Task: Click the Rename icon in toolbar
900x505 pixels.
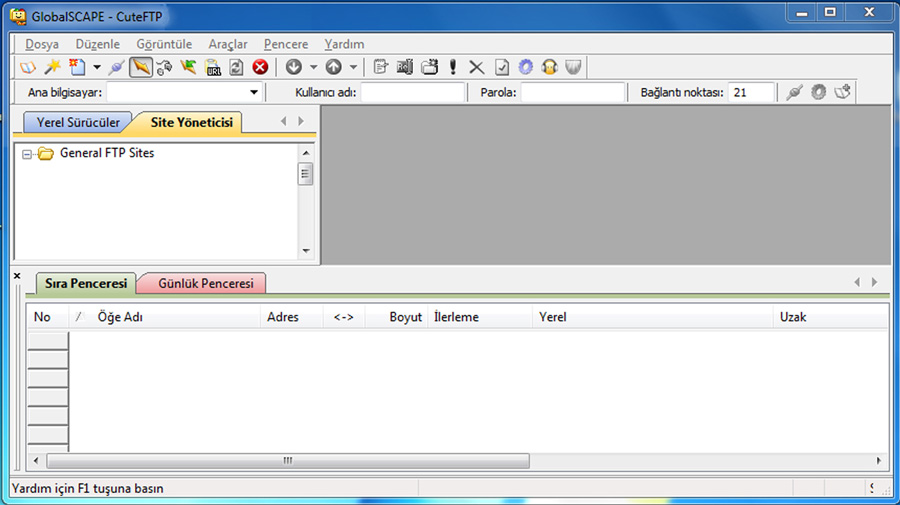Action: click(405, 67)
